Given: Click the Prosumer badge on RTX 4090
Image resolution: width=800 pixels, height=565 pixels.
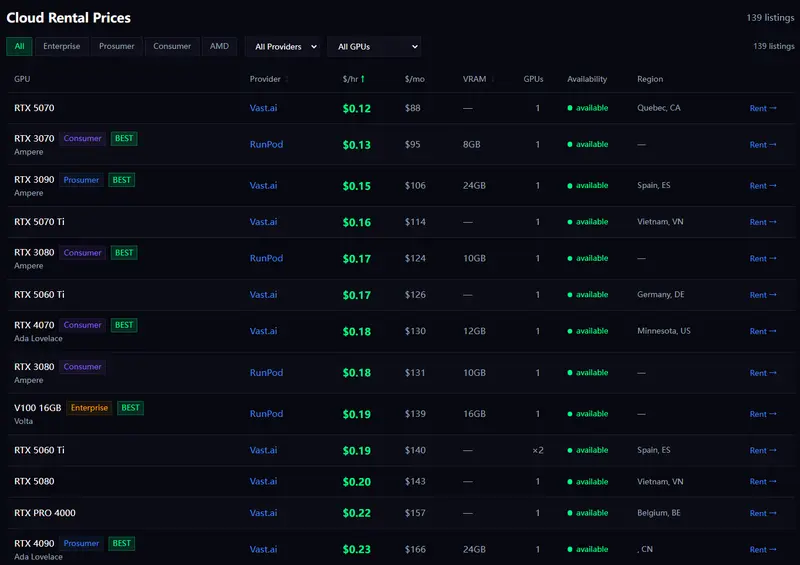Looking at the screenshot, I should click(81, 544).
